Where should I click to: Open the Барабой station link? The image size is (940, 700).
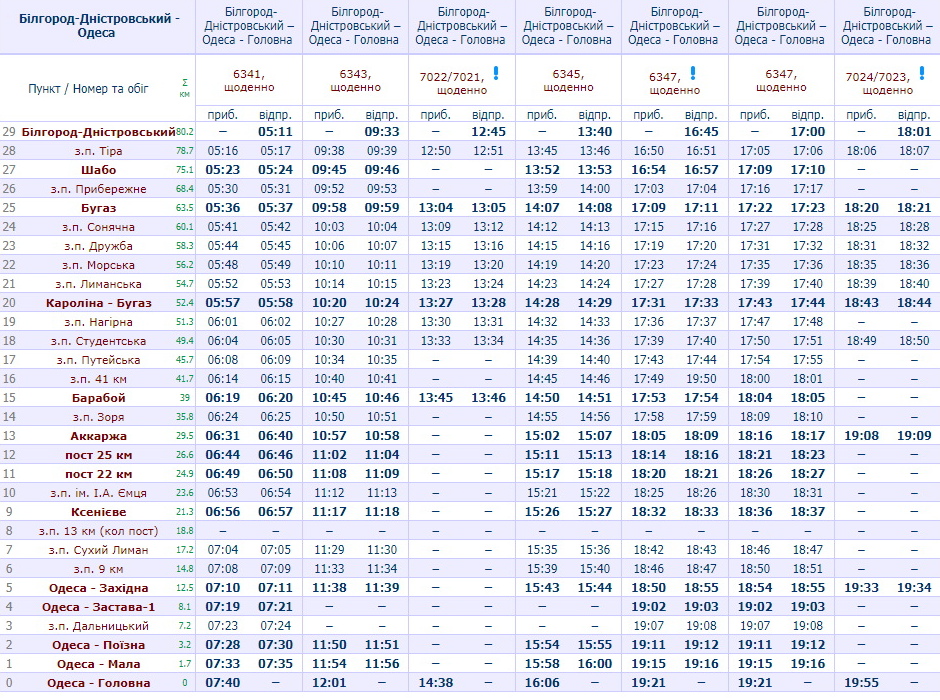pos(98,399)
